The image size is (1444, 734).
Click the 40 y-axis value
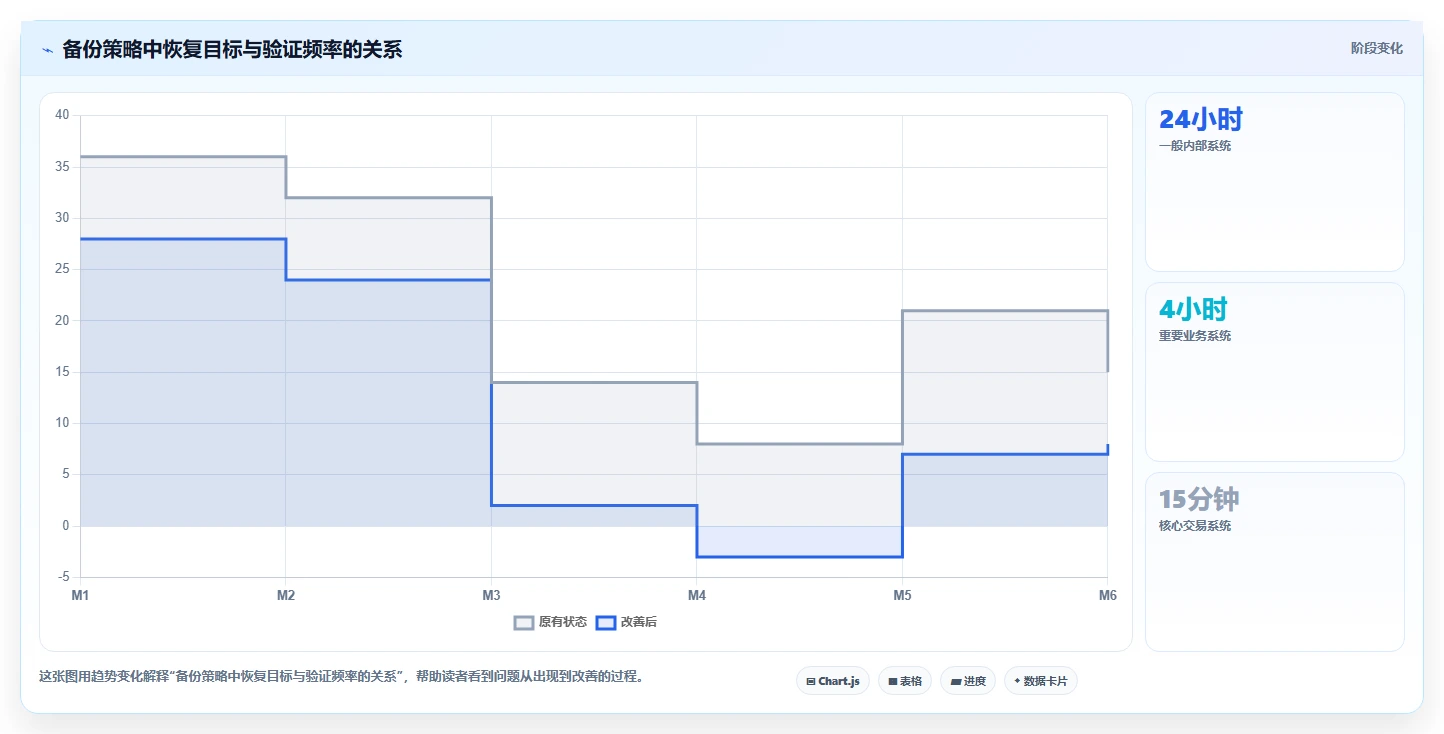[x=62, y=115]
